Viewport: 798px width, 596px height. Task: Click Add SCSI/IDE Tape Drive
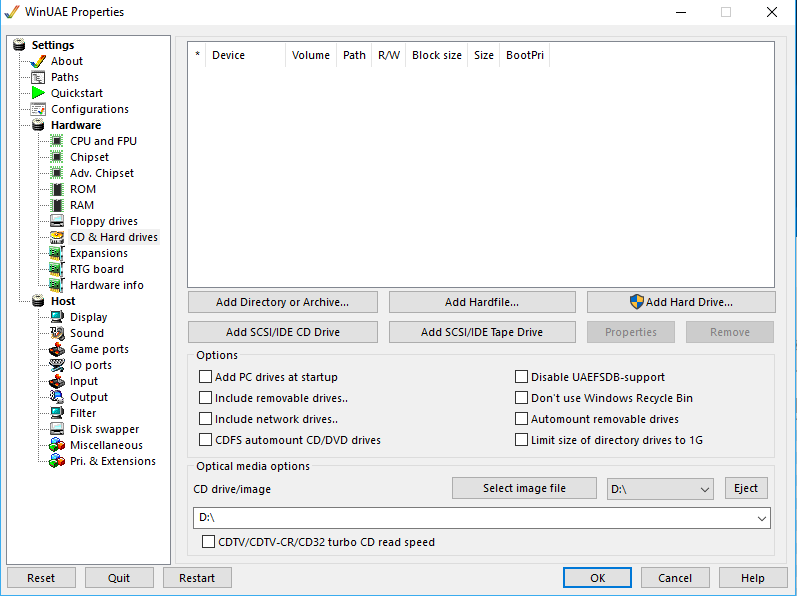click(x=482, y=332)
